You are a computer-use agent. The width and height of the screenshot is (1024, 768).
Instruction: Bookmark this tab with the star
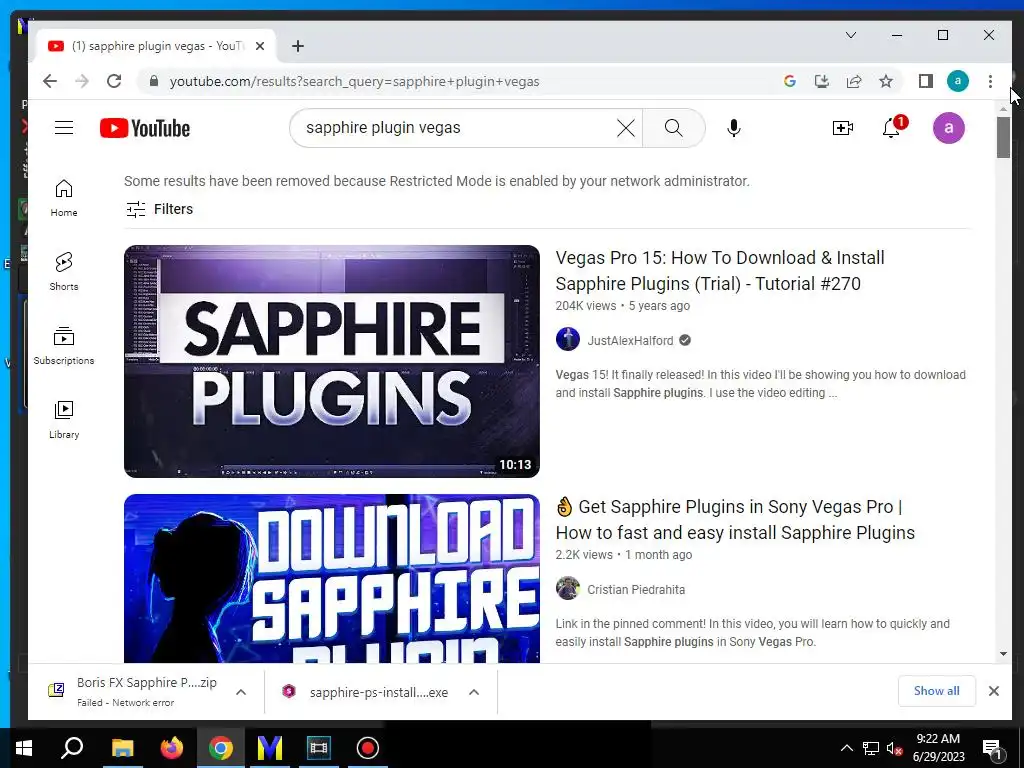tap(886, 81)
